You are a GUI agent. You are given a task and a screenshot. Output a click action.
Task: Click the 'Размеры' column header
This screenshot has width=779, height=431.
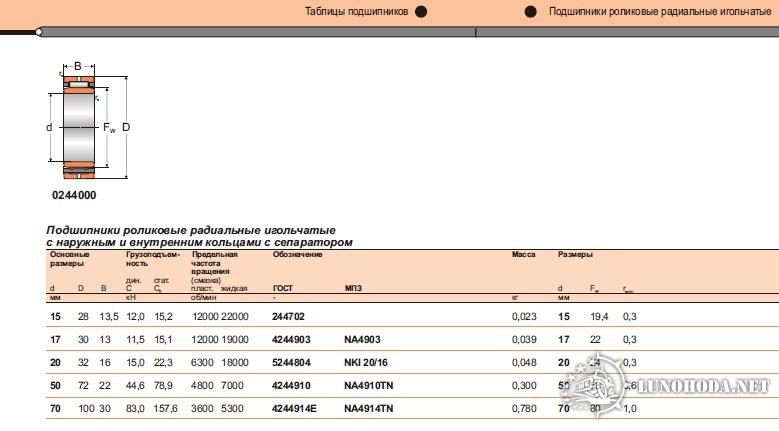(x=575, y=254)
